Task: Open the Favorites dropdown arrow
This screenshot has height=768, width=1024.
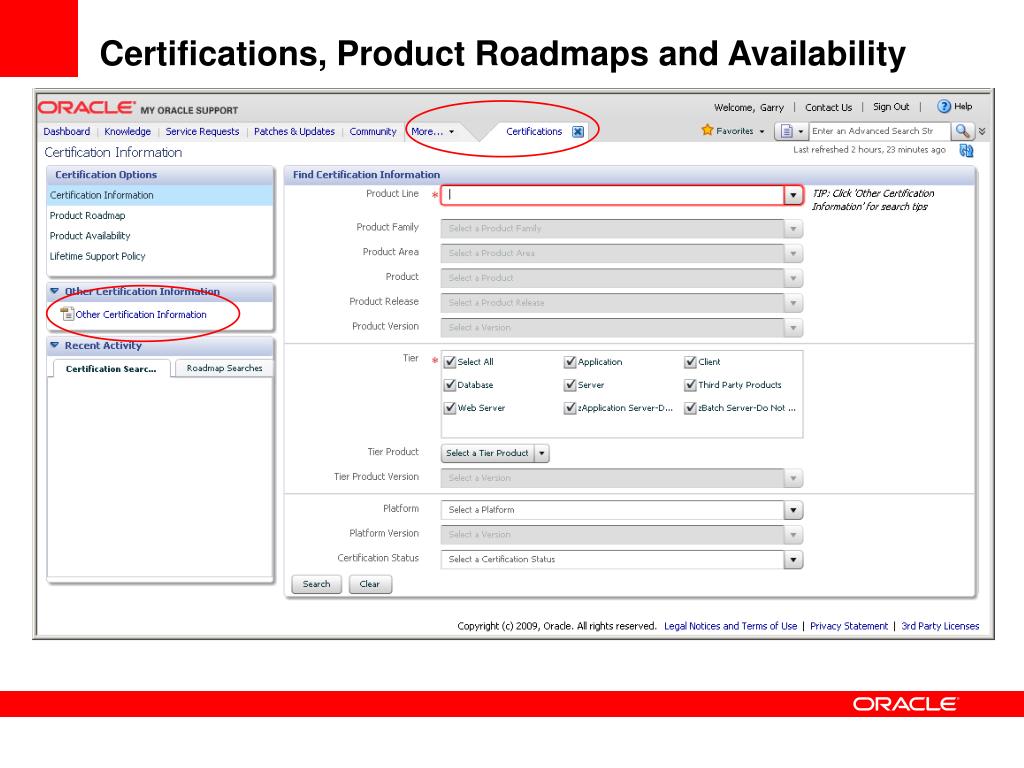Action: pyautogui.click(x=761, y=131)
